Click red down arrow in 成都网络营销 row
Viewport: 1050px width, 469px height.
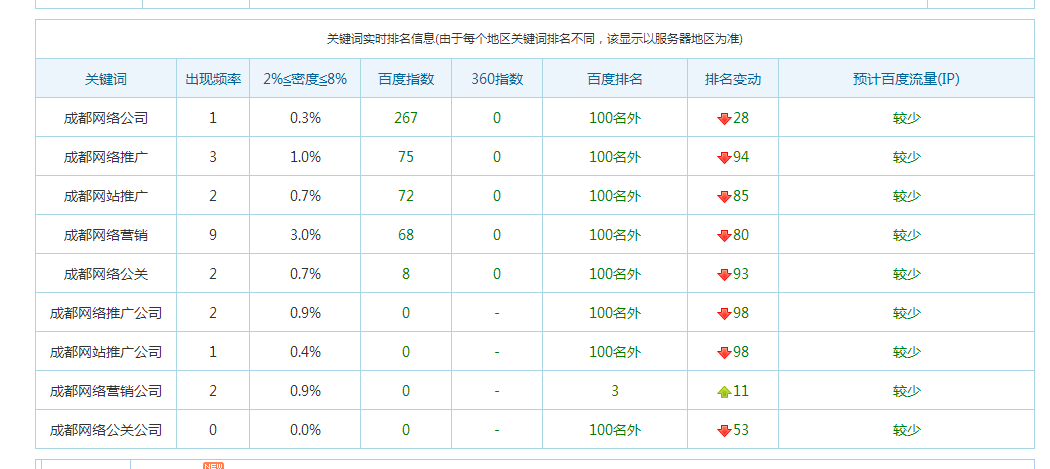[x=724, y=235]
